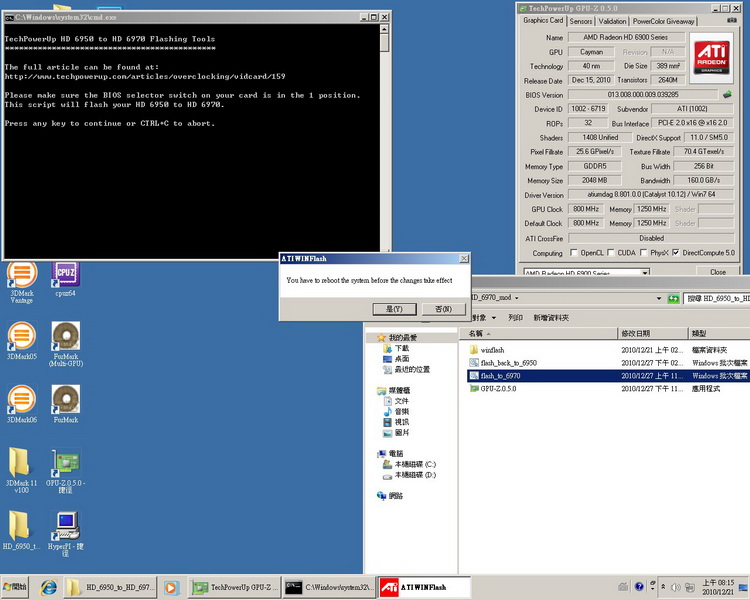This screenshot has width=750, height=600.
Task: Open Windows Media Player taskbar icon
Action: coord(171,587)
